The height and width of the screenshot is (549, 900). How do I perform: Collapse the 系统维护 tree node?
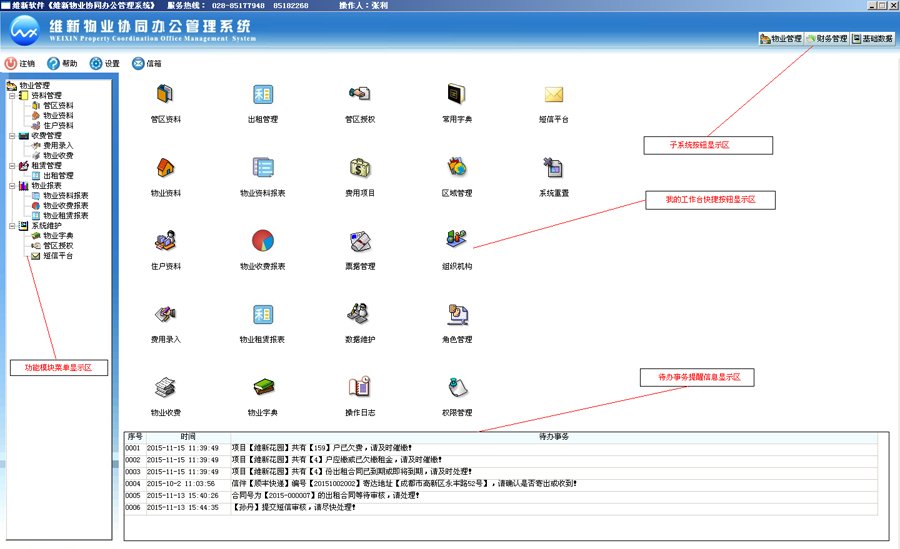pos(12,226)
